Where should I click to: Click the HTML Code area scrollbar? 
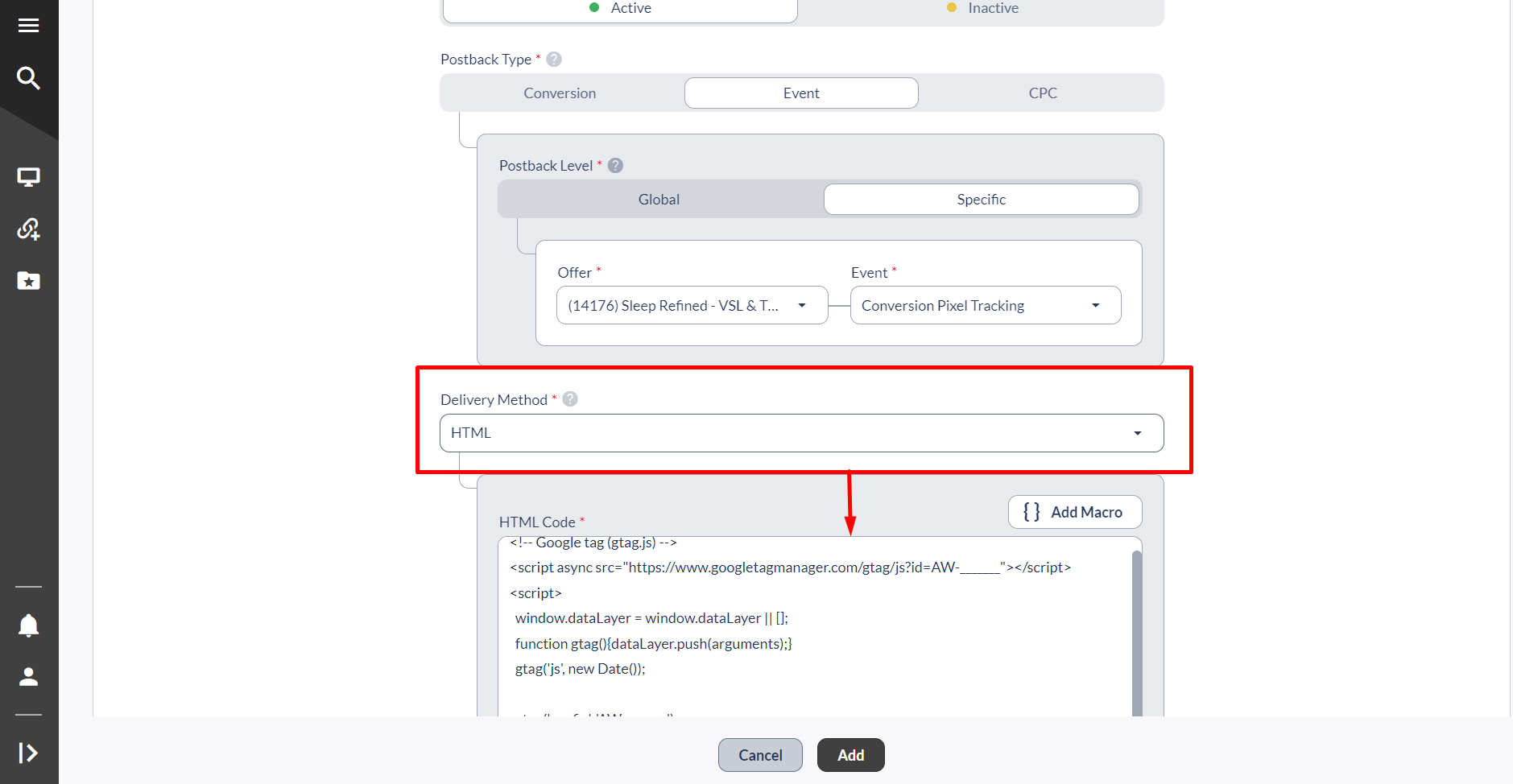(x=1136, y=633)
